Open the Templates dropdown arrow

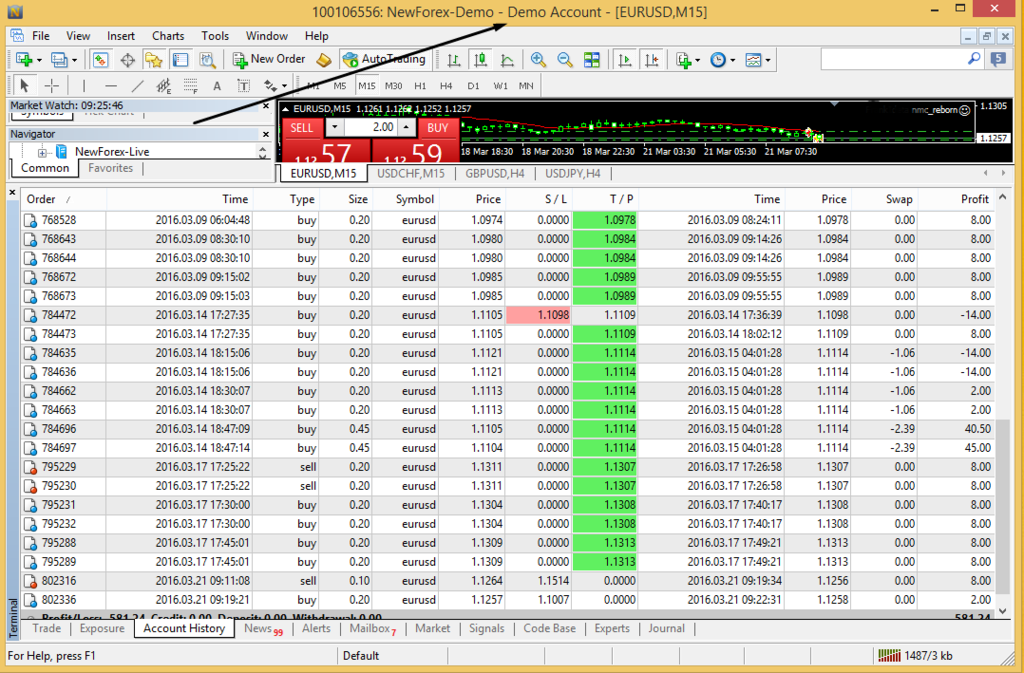pos(768,60)
